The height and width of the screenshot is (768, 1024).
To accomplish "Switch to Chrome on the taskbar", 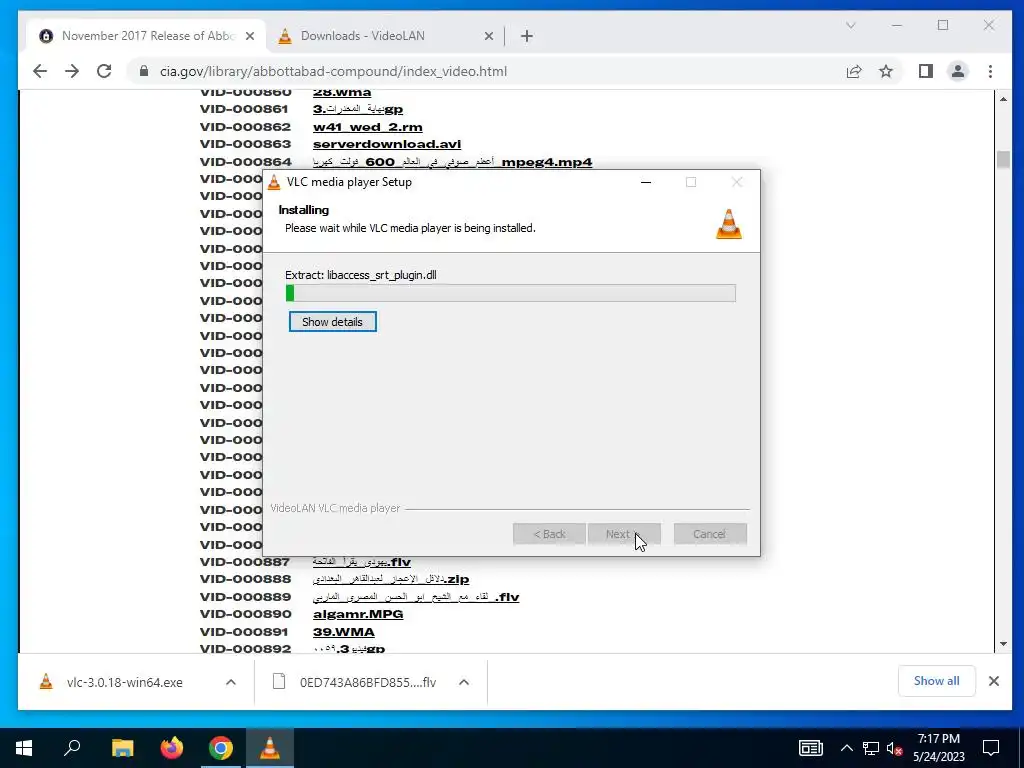I will click(221, 748).
